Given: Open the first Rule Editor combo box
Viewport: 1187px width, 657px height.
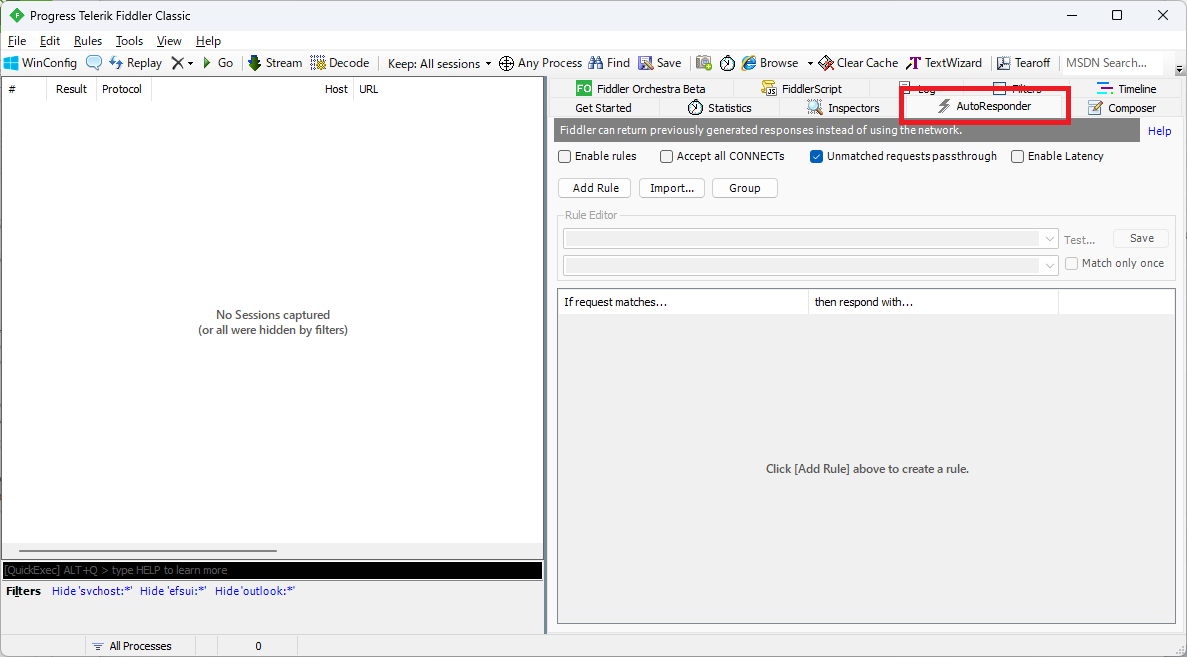Looking at the screenshot, I should pos(810,239).
